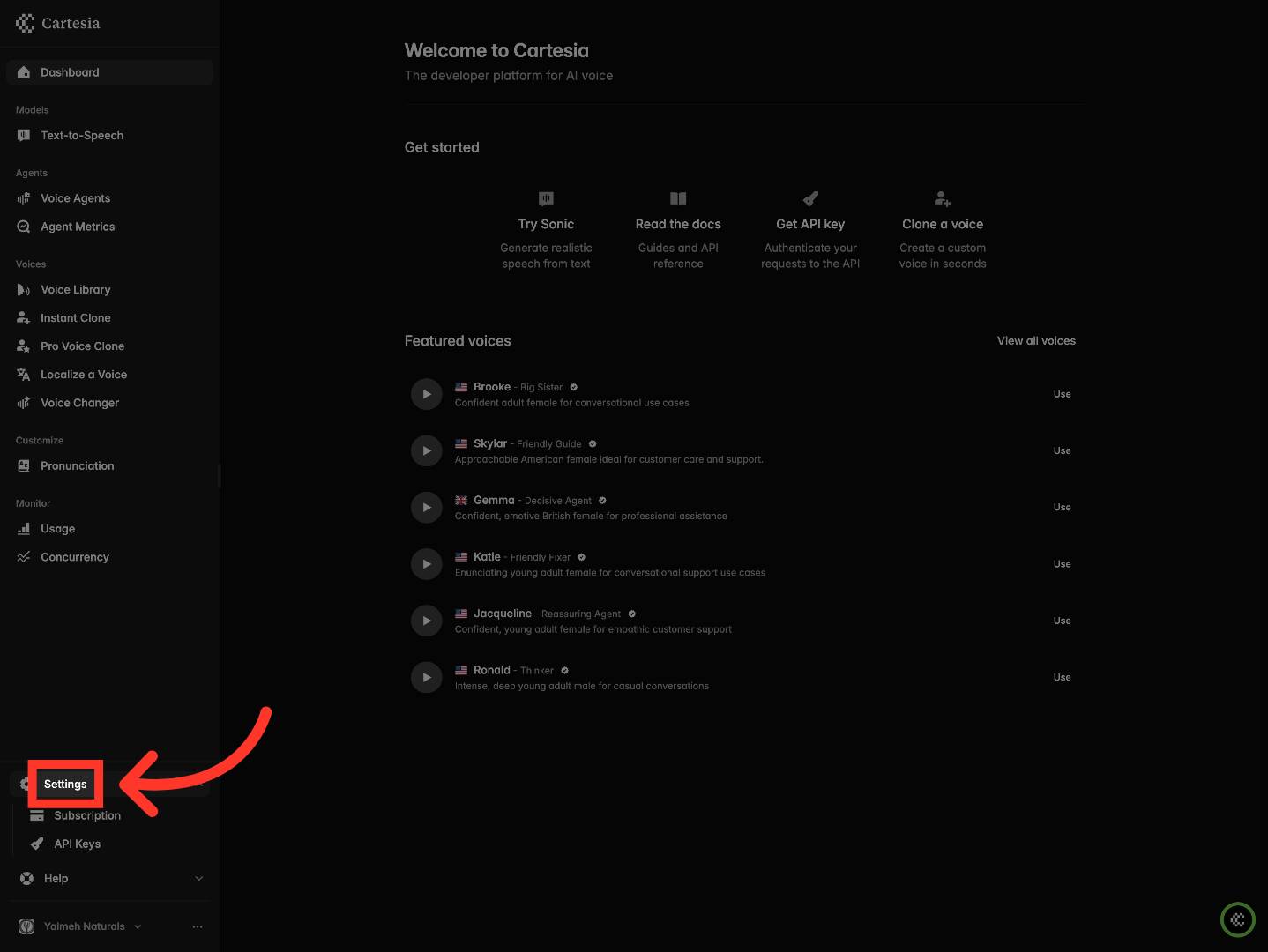This screenshot has height=952, width=1268.
Task: Open the Concurrency graph icon
Action: coord(24,557)
